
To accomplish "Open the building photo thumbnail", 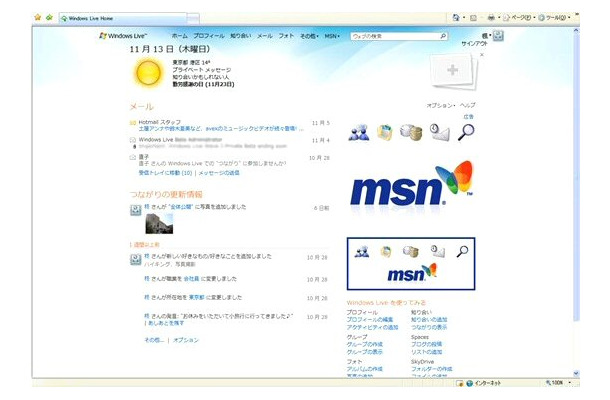I will point(159,224).
